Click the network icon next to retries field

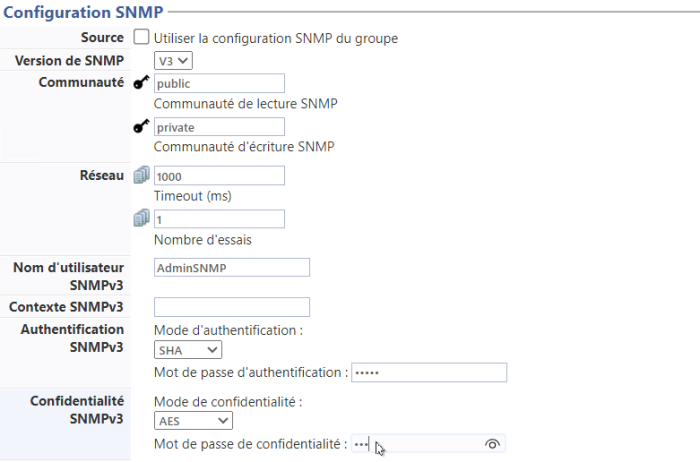click(x=141, y=218)
